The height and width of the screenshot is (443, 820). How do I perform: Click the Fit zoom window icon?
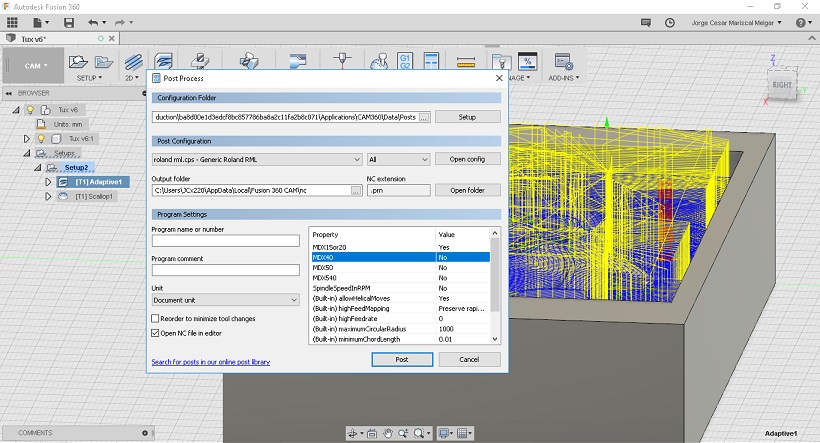coord(418,433)
